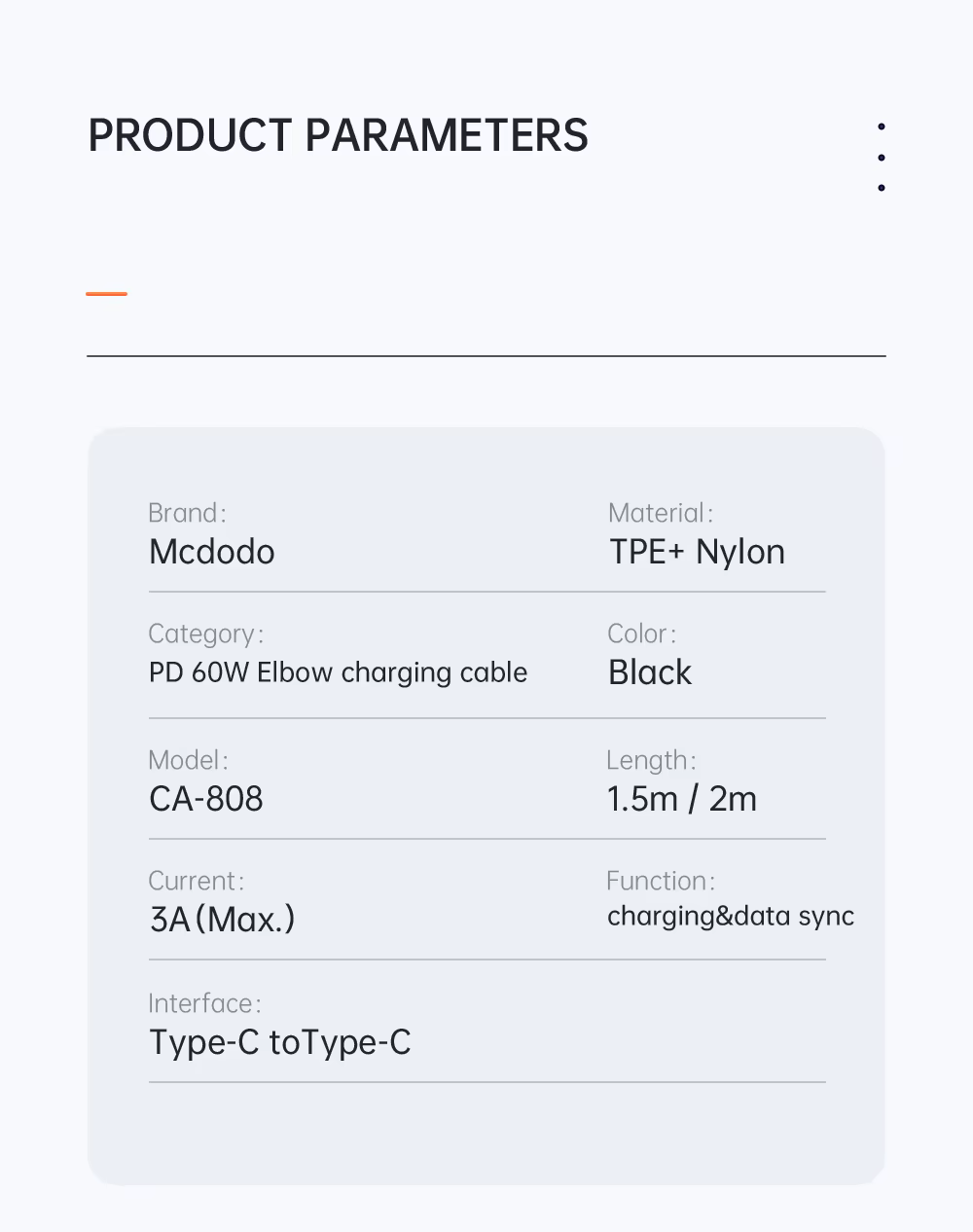Click the TPE+ Nylon material value
The width and height of the screenshot is (973, 1232).
click(x=697, y=552)
